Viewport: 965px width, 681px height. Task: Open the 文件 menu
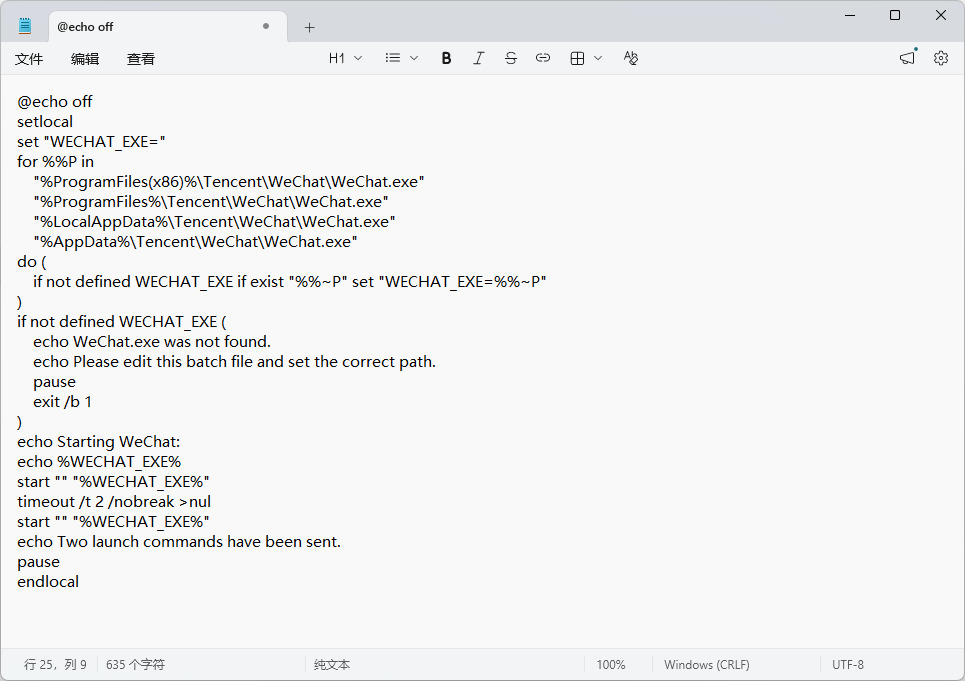coord(29,59)
